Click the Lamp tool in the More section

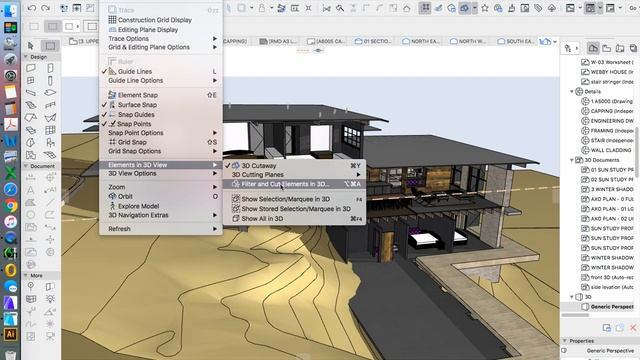tap(50, 299)
